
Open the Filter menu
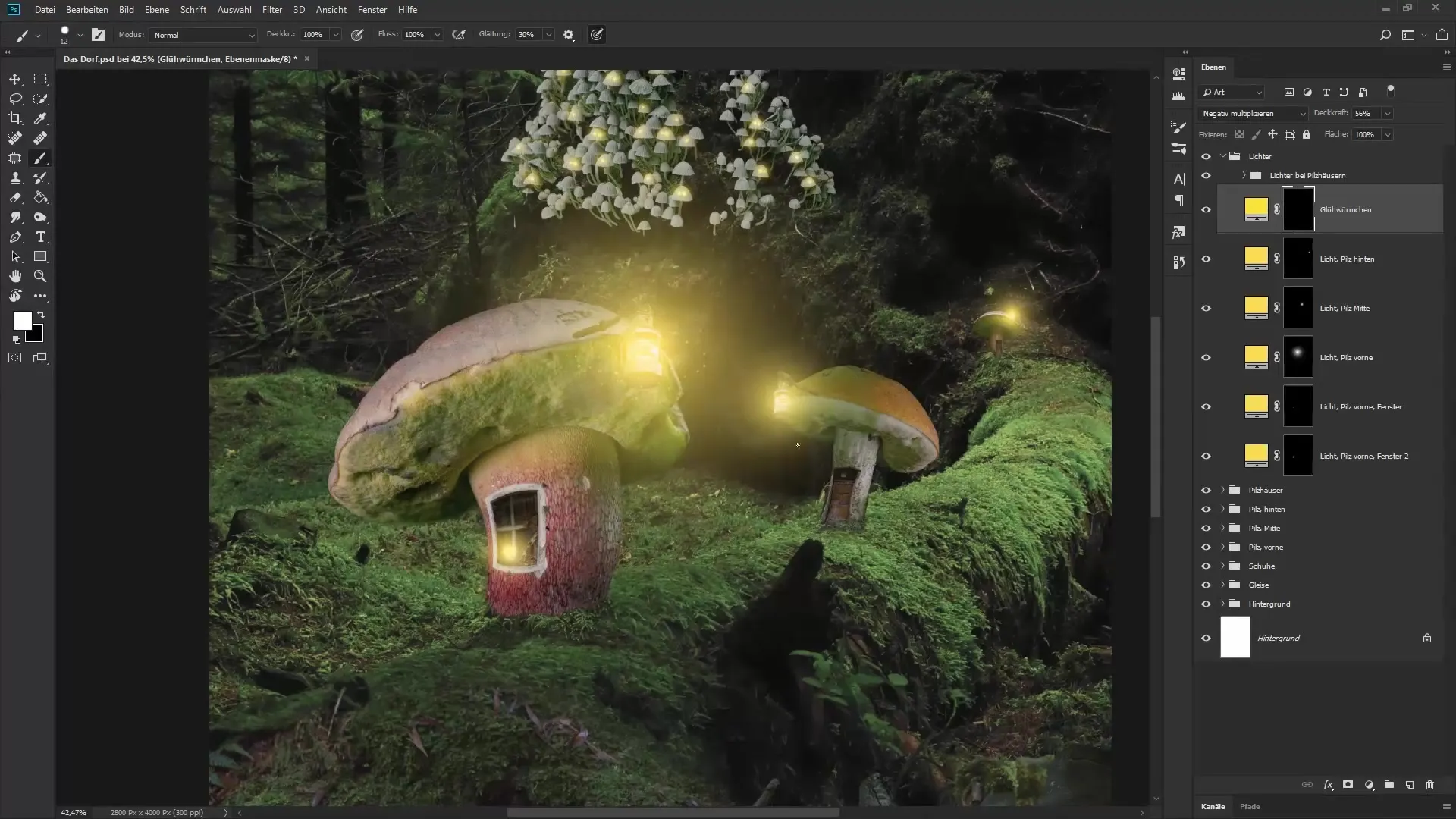[272, 10]
